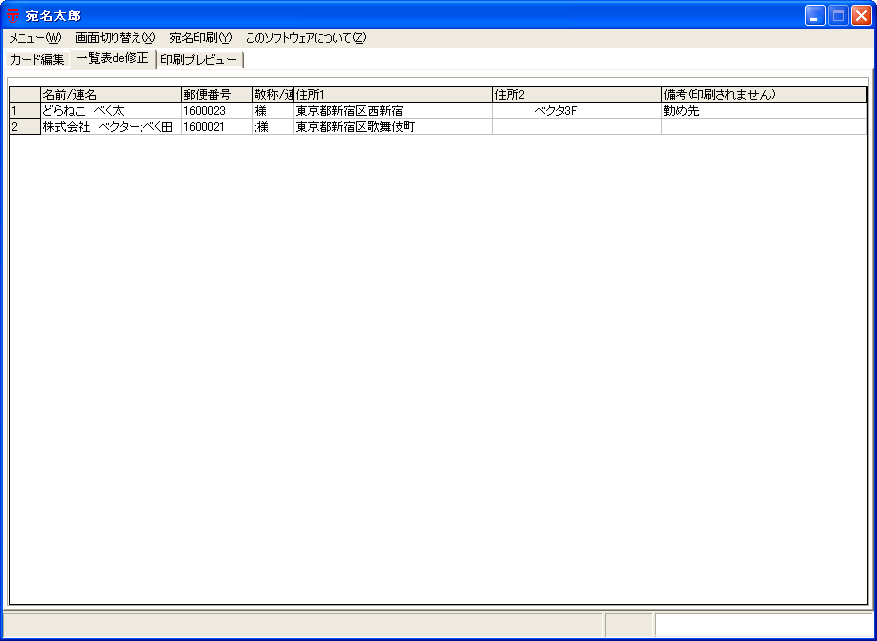This screenshot has height=641, width=877.
Task: Select the name cell どらねこ べく太
Action: click(111, 111)
